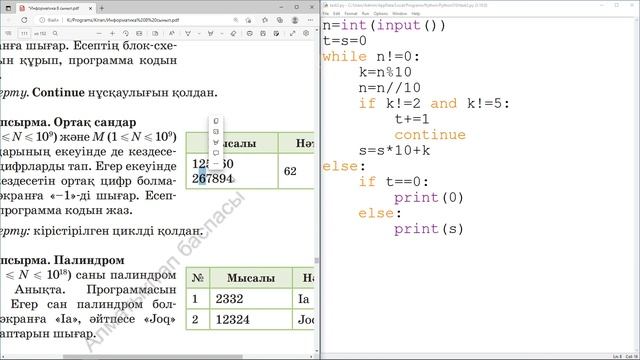This screenshot has width=640, height=360.
Task: Refresh the browser page
Action: point(24,20)
